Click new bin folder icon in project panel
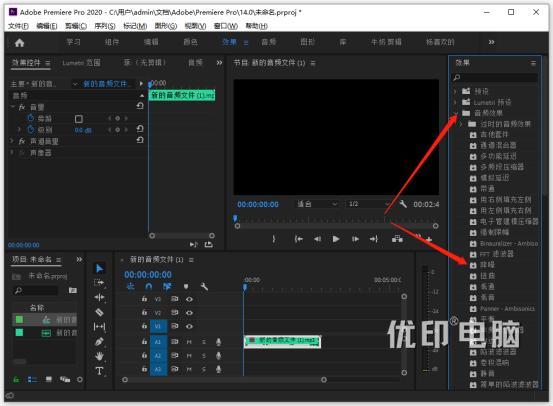Screen dimensions: 553x406 point(73,290)
